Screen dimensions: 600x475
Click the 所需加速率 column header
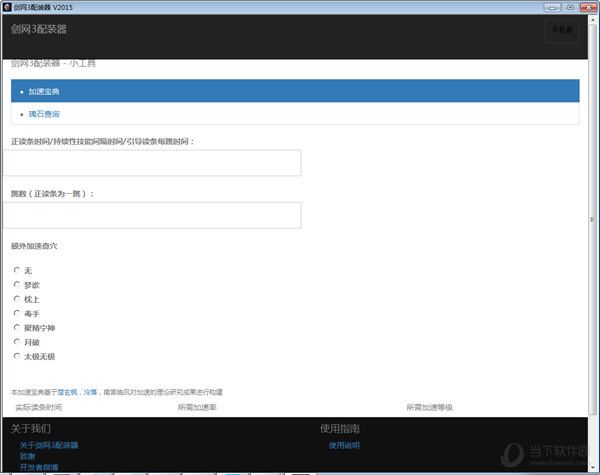click(x=197, y=407)
